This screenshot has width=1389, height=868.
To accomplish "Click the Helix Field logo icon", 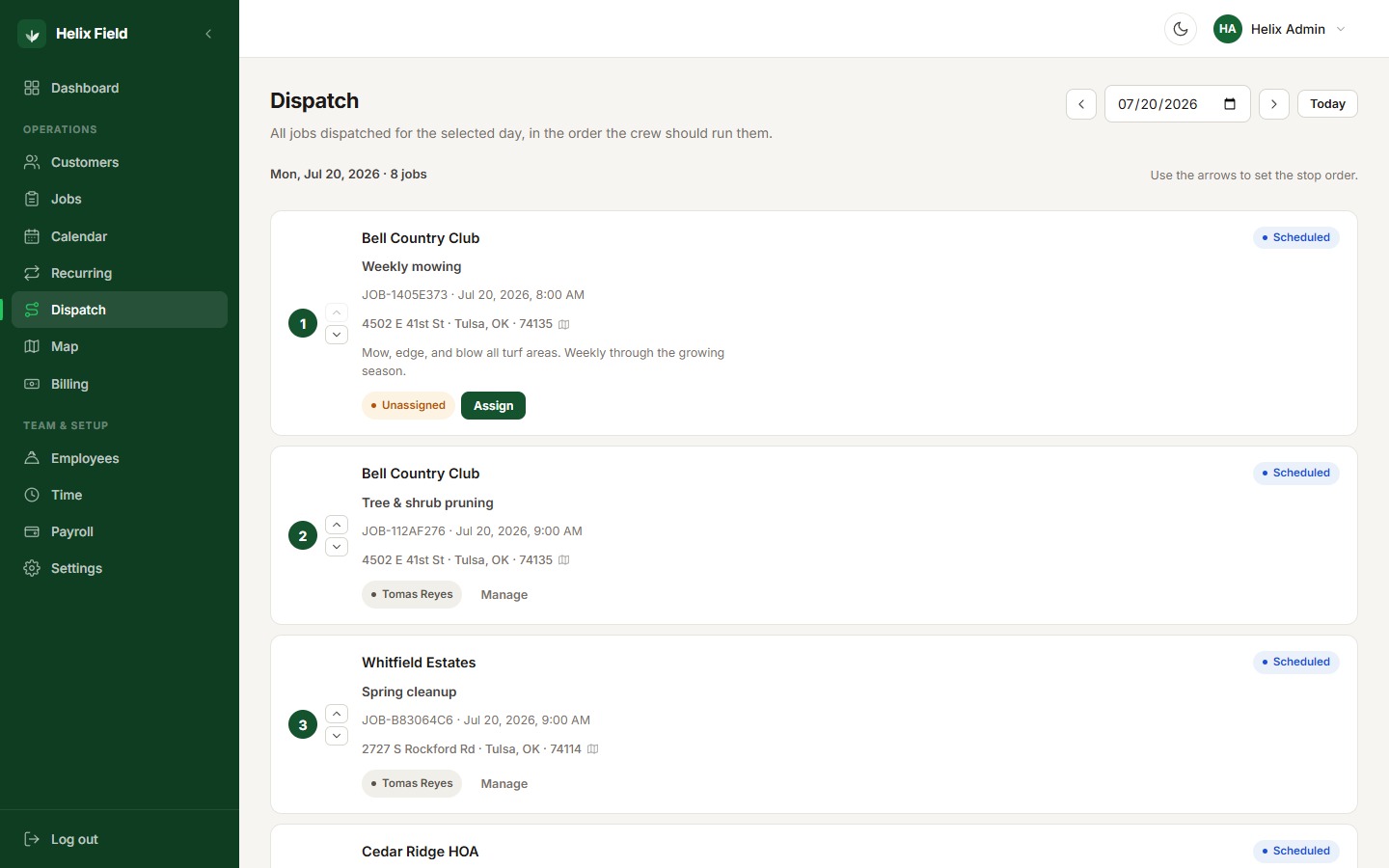I will pyautogui.click(x=32, y=34).
